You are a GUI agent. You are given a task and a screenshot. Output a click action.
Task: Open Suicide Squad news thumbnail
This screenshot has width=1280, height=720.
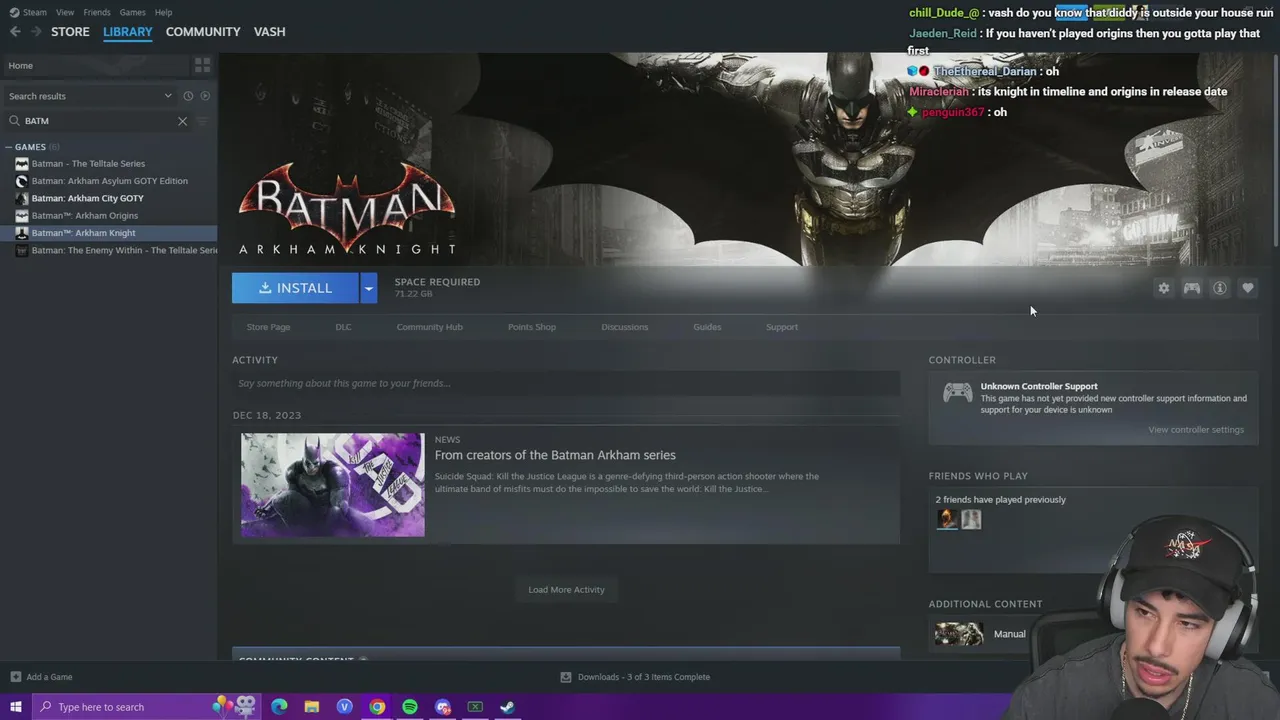click(332, 485)
